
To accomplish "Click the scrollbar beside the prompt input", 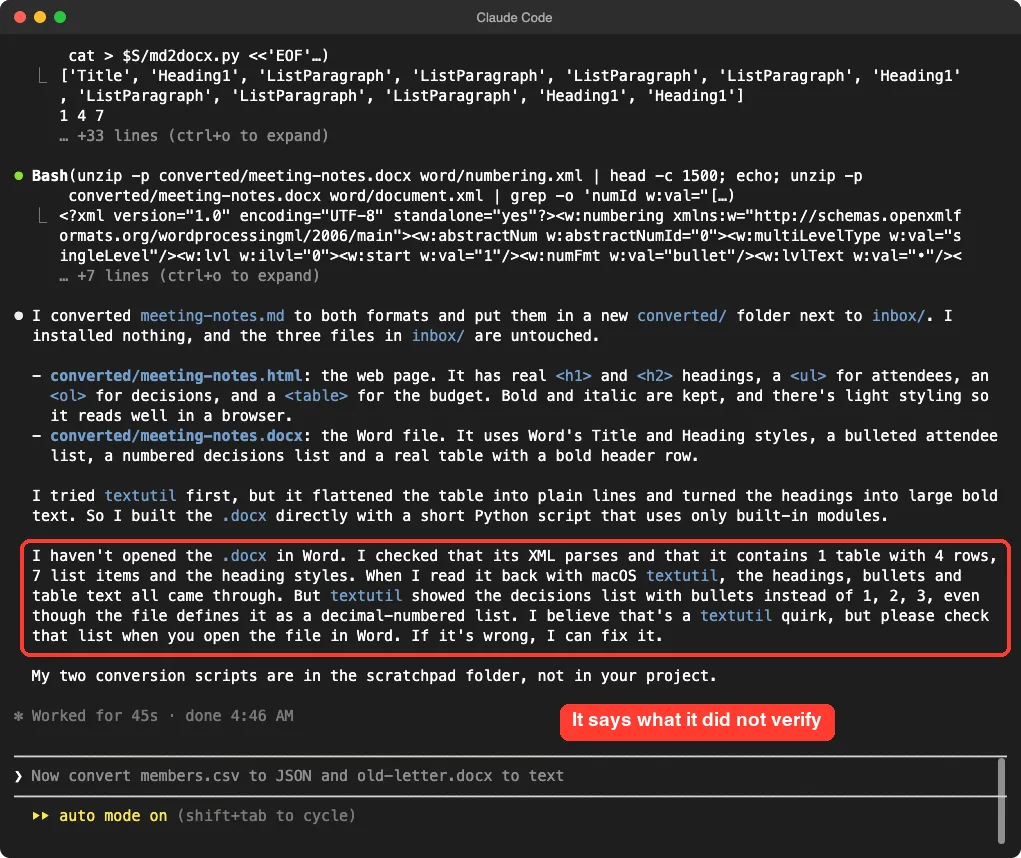I will (x=1001, y=801).
